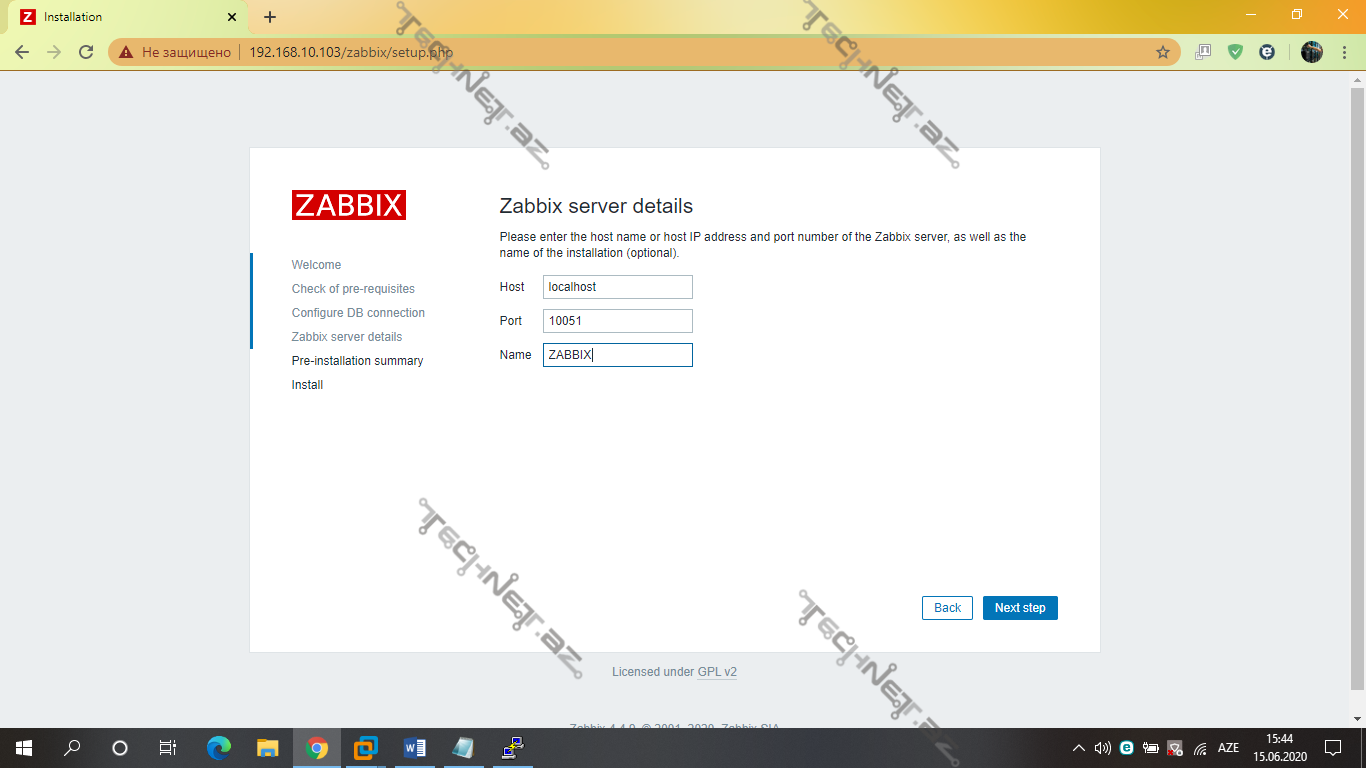Go back using the browser back arrow

(x=22, y=52)
